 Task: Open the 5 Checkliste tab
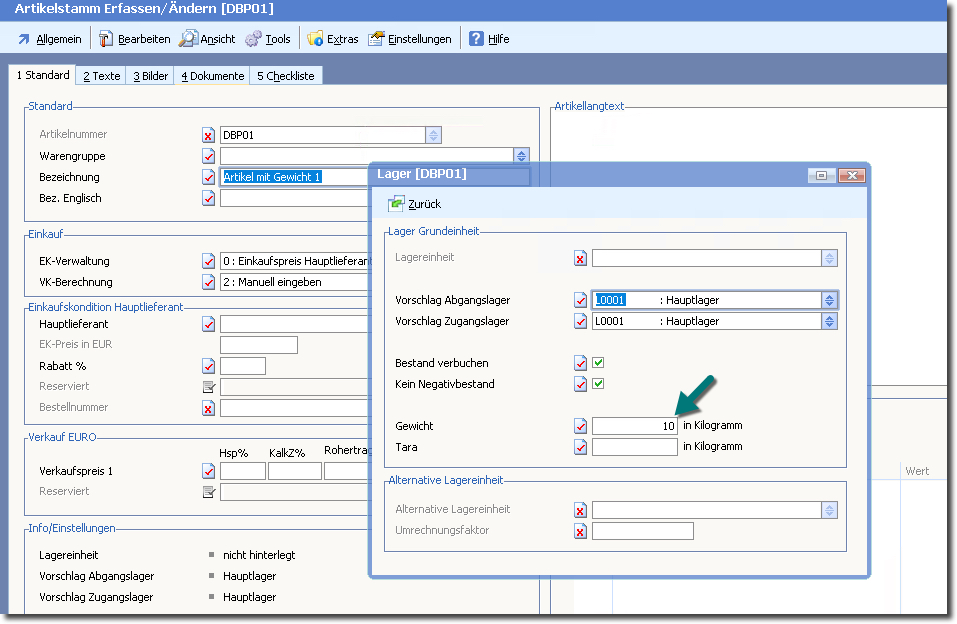pos(285,76)
